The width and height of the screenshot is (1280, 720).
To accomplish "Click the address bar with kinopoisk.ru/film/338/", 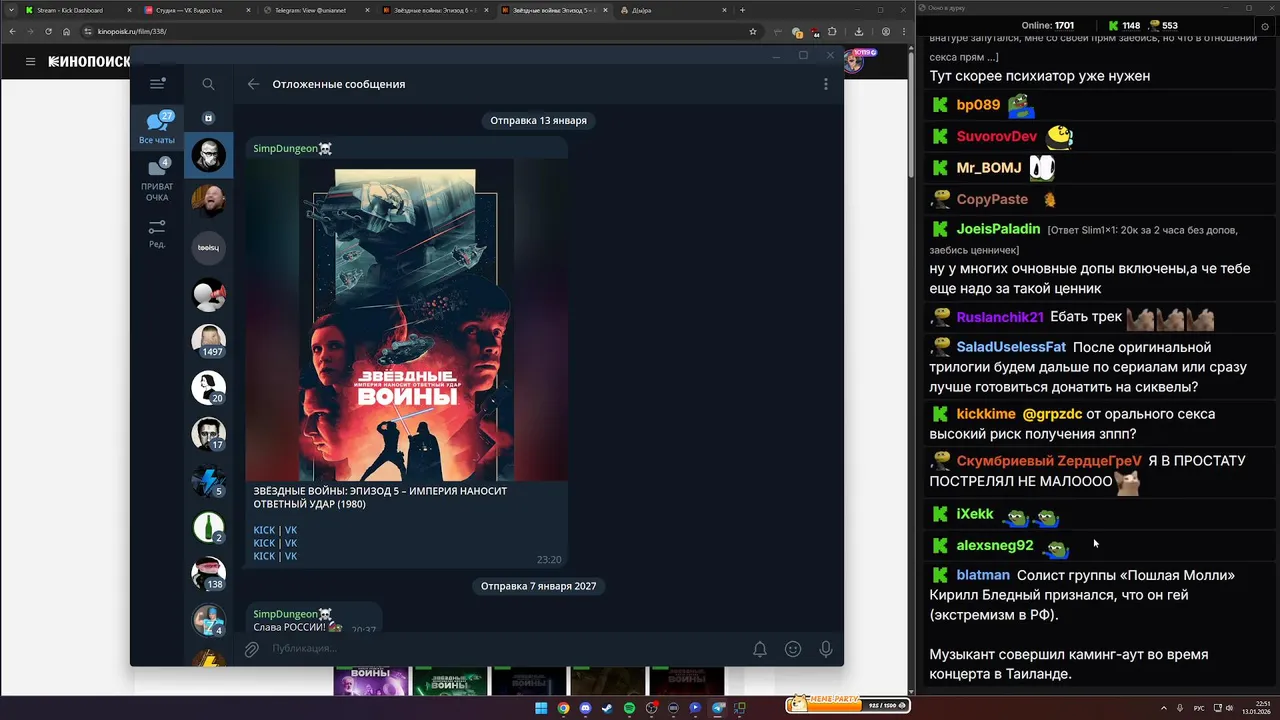I will point(420,31).
